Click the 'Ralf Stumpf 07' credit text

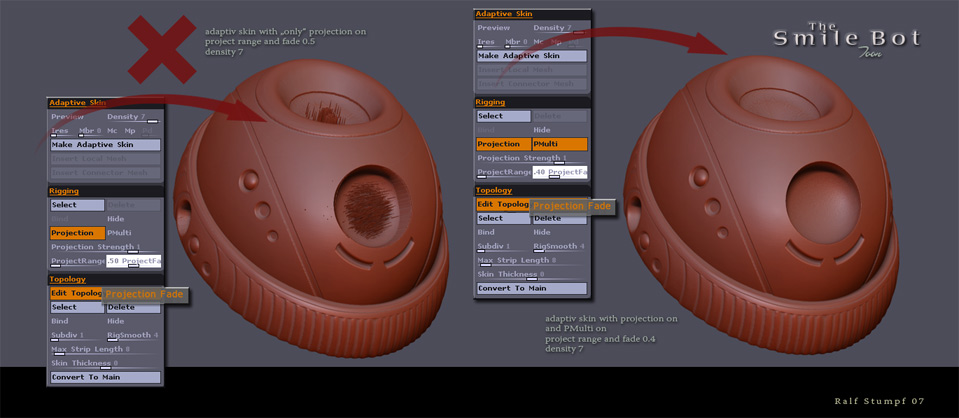click(879, 401)
